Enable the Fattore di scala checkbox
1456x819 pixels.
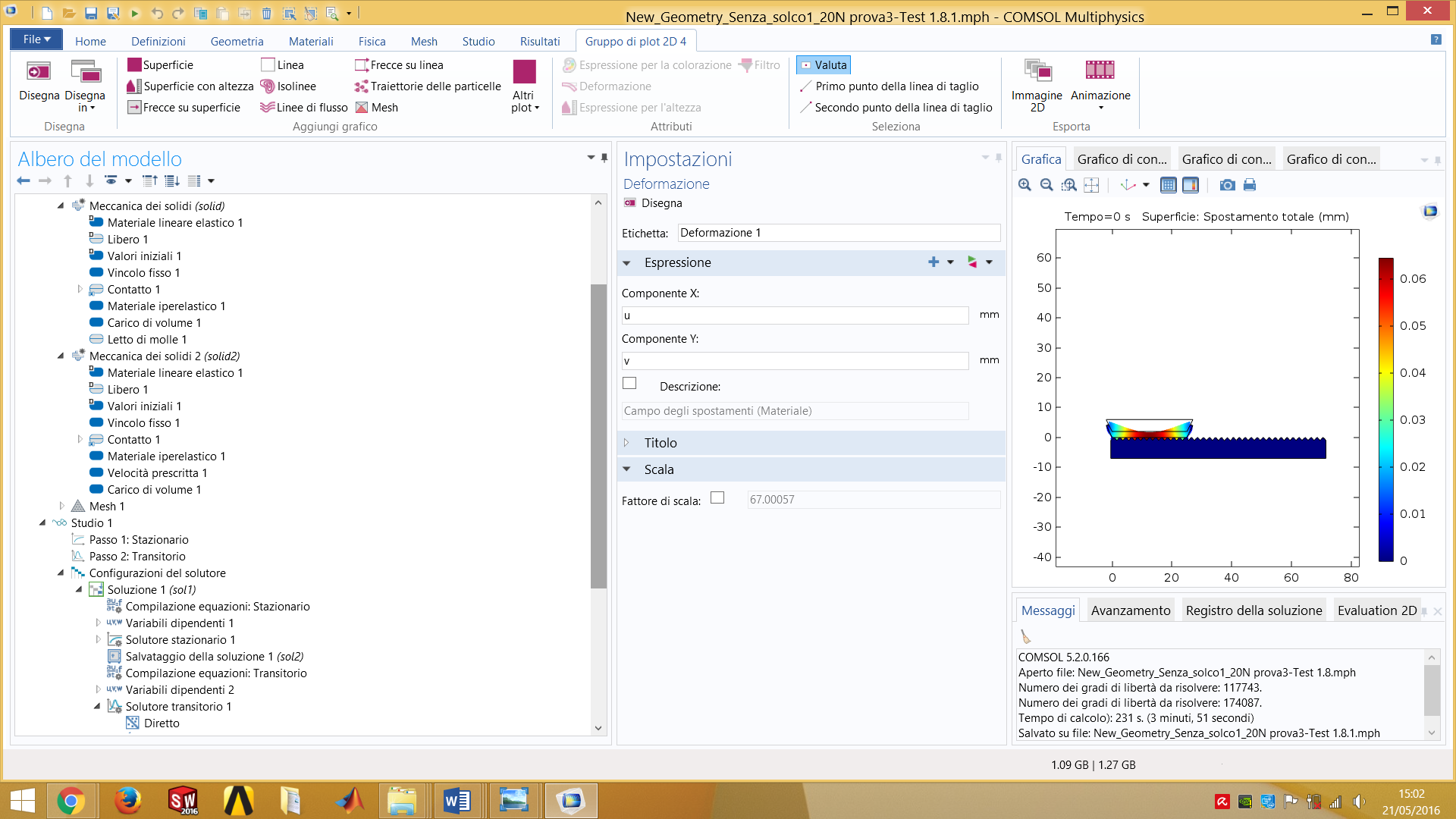pos(717,498)
